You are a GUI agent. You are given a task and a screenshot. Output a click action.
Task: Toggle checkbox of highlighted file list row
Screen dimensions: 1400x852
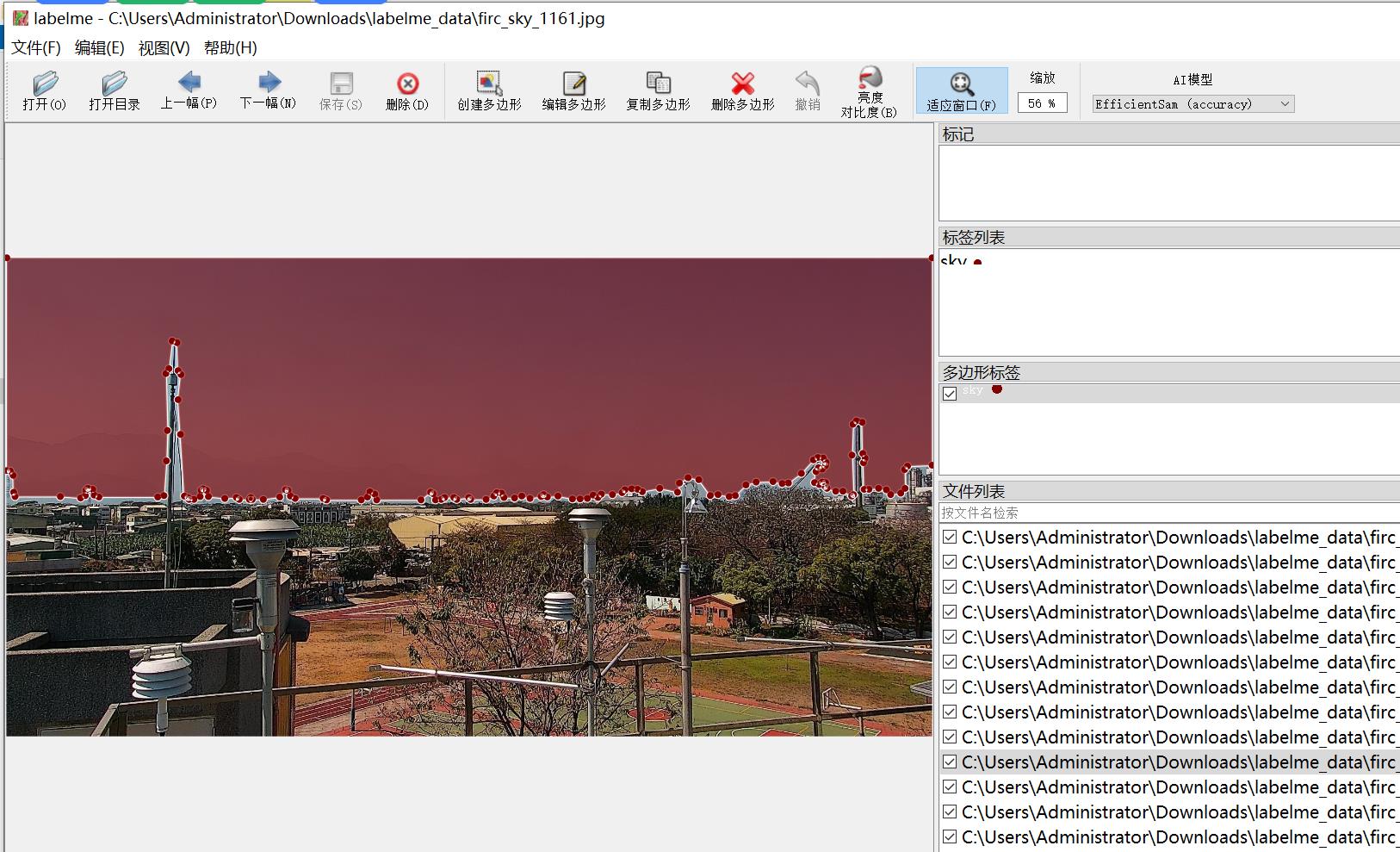950,762
